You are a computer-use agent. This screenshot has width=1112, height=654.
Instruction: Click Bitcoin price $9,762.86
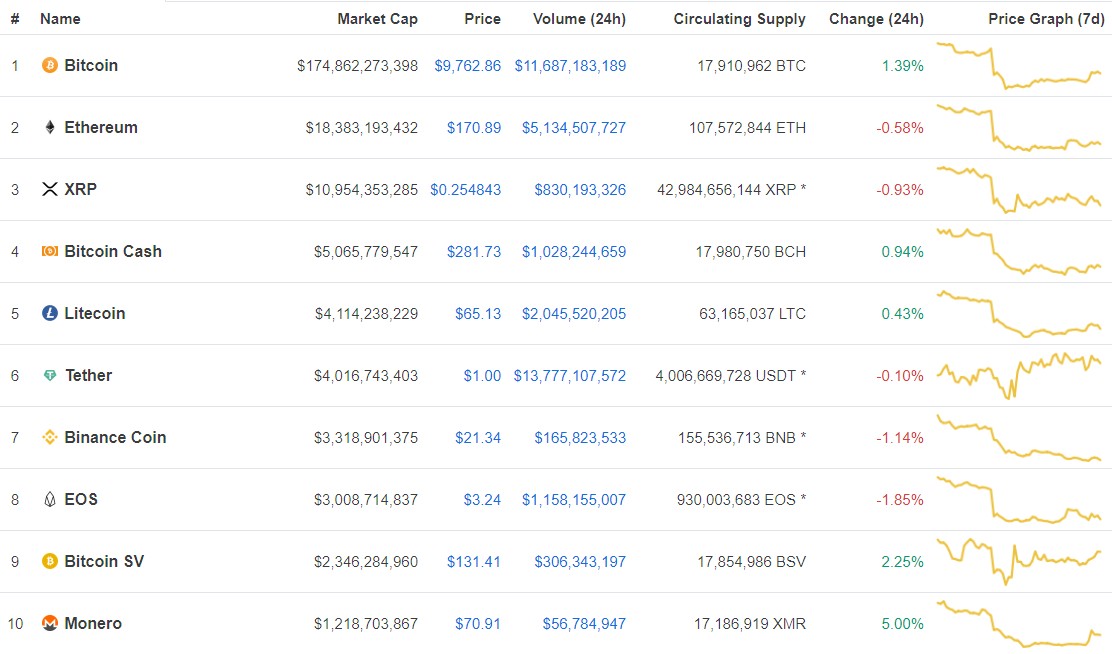(x=467, y=66)
